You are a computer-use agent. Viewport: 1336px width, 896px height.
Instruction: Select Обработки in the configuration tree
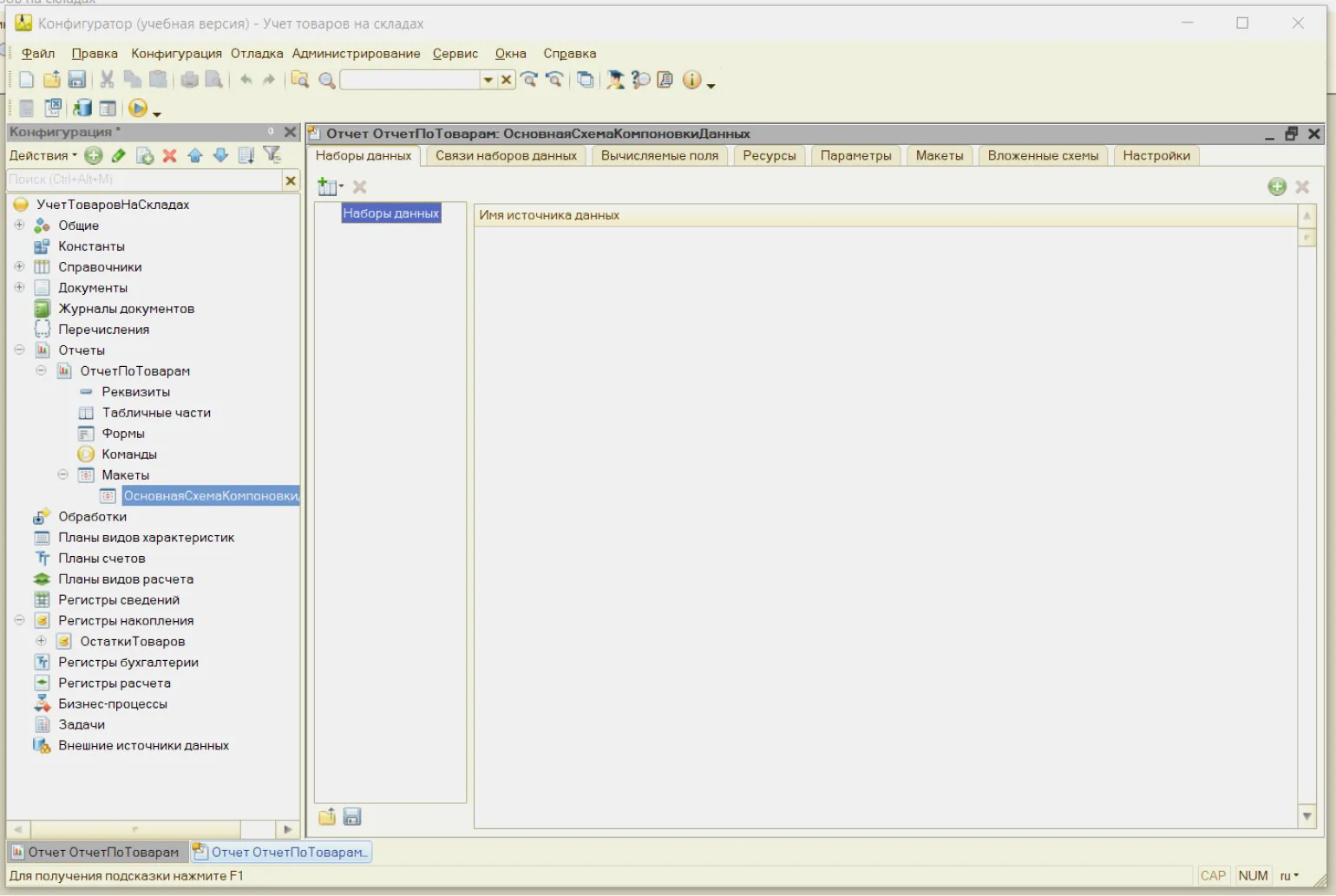click(92, 516)
